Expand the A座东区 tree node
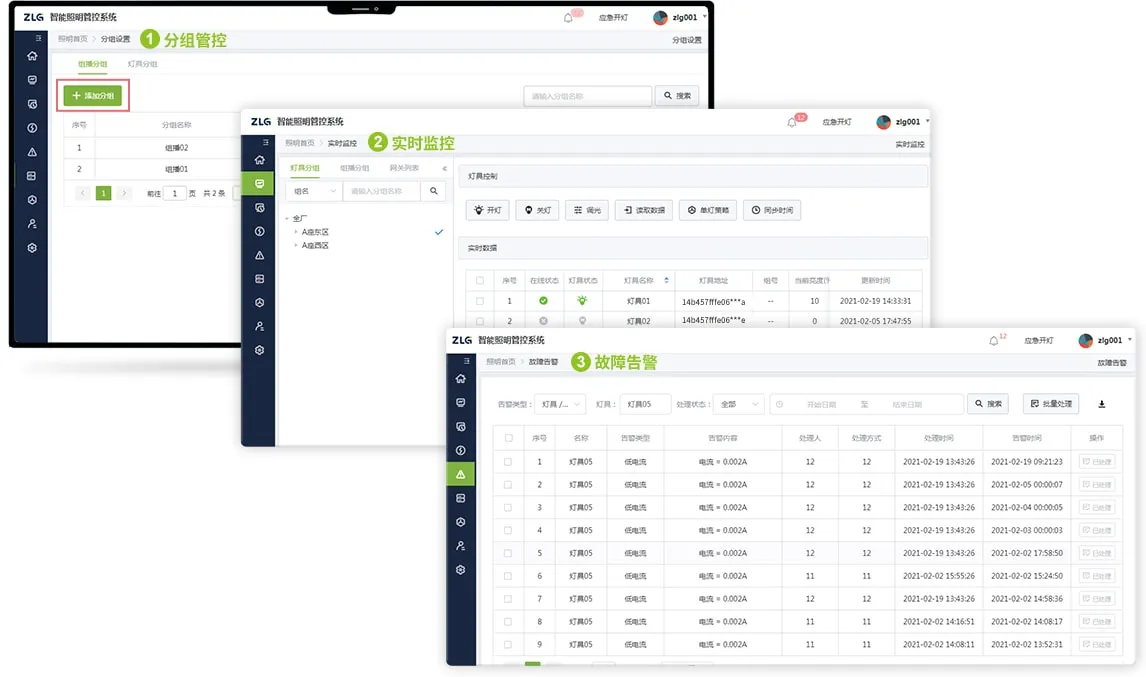The image size is (1146, 677). [x=296, y=232]
